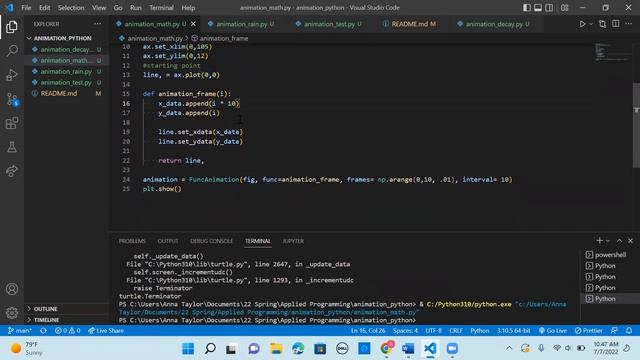Switch to the animation_rain.py tab
This screenshot has height=360, width=640.
coord(241,24)
